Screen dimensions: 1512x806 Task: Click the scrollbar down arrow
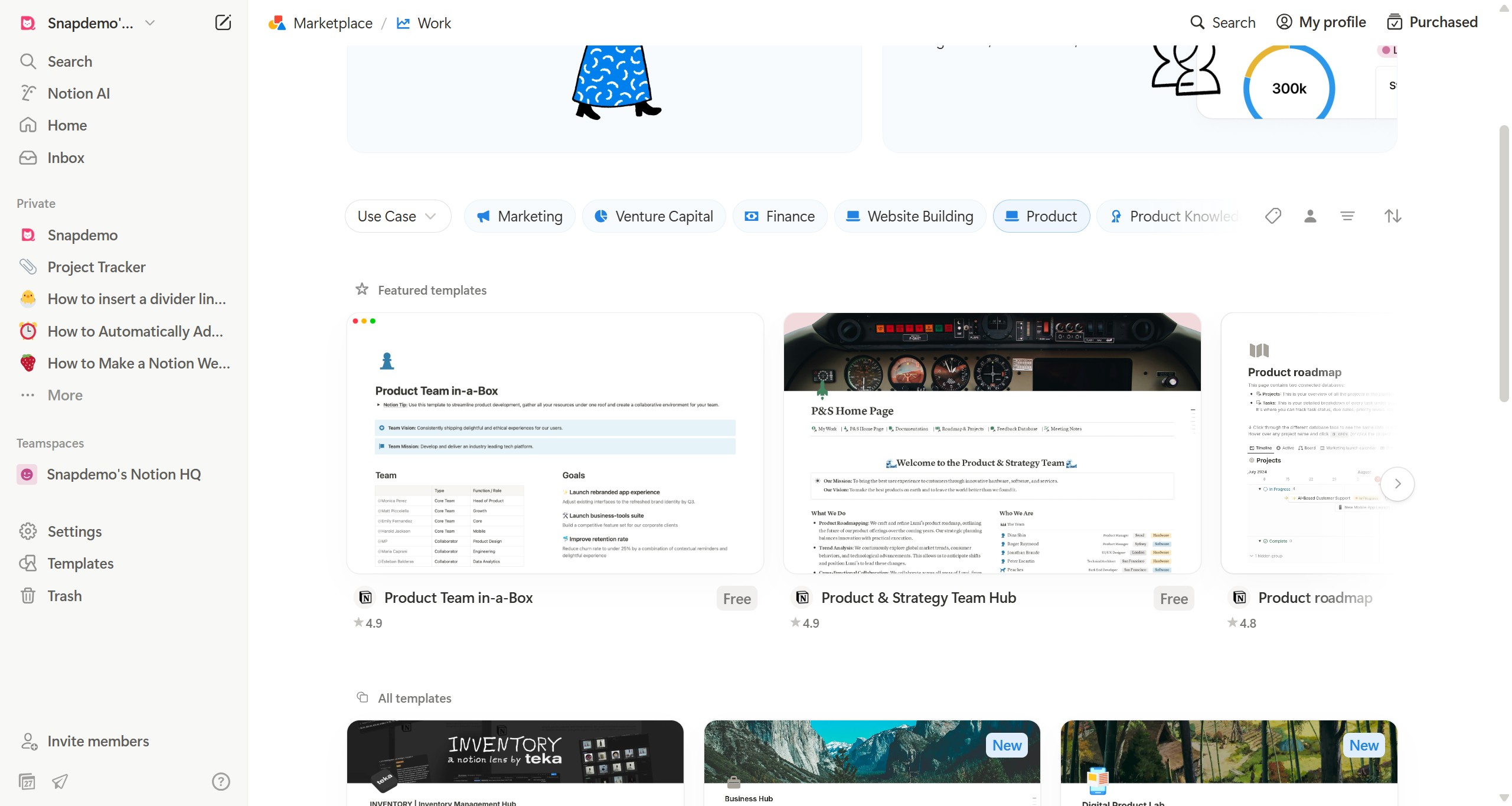coord(1504,798)
